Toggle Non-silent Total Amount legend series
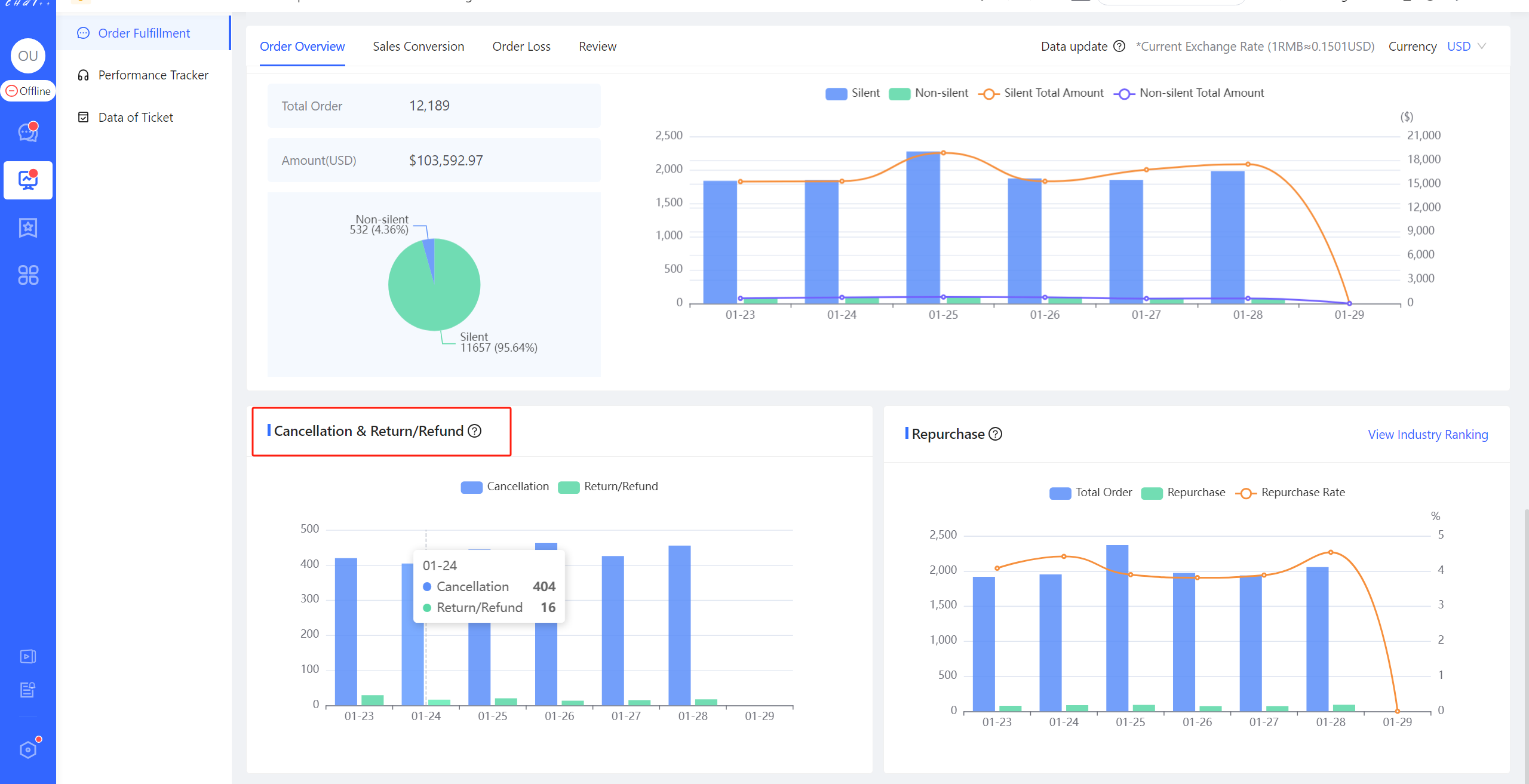Image resolution: width=1529 pixels, height=784 pixels. (x=1189, y=93)
